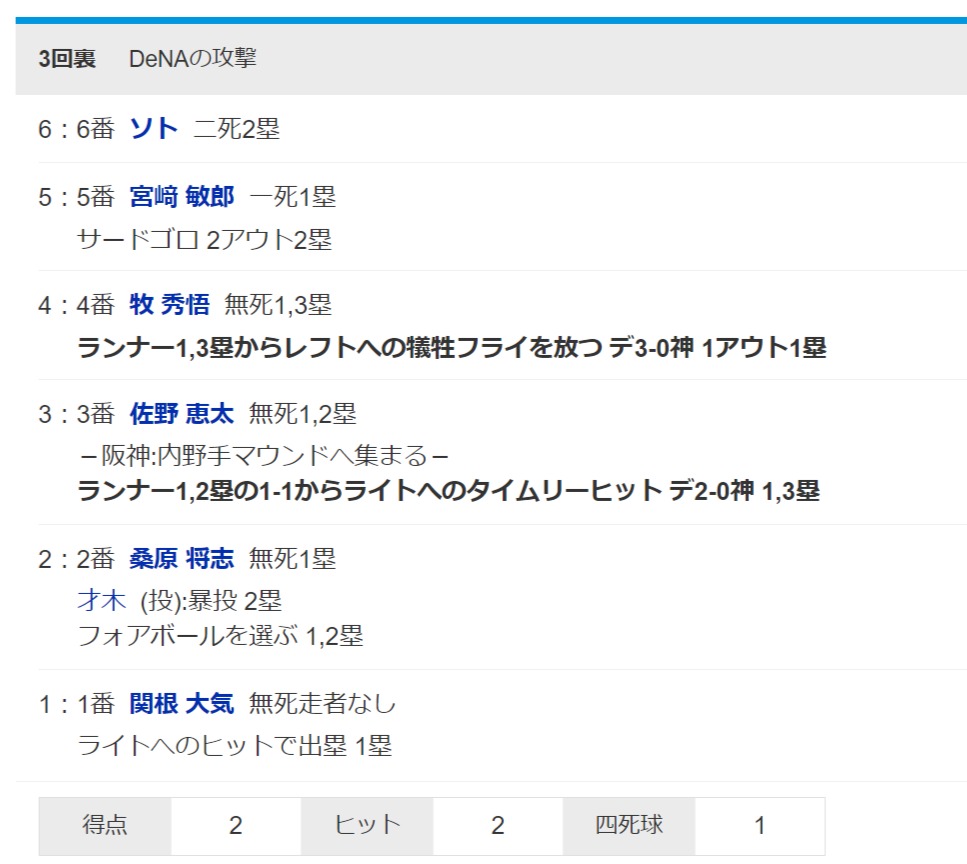967x864 pixels.
Task: Select the text ライトへのヒットで出塁 1塁
Action: point(235,746)
